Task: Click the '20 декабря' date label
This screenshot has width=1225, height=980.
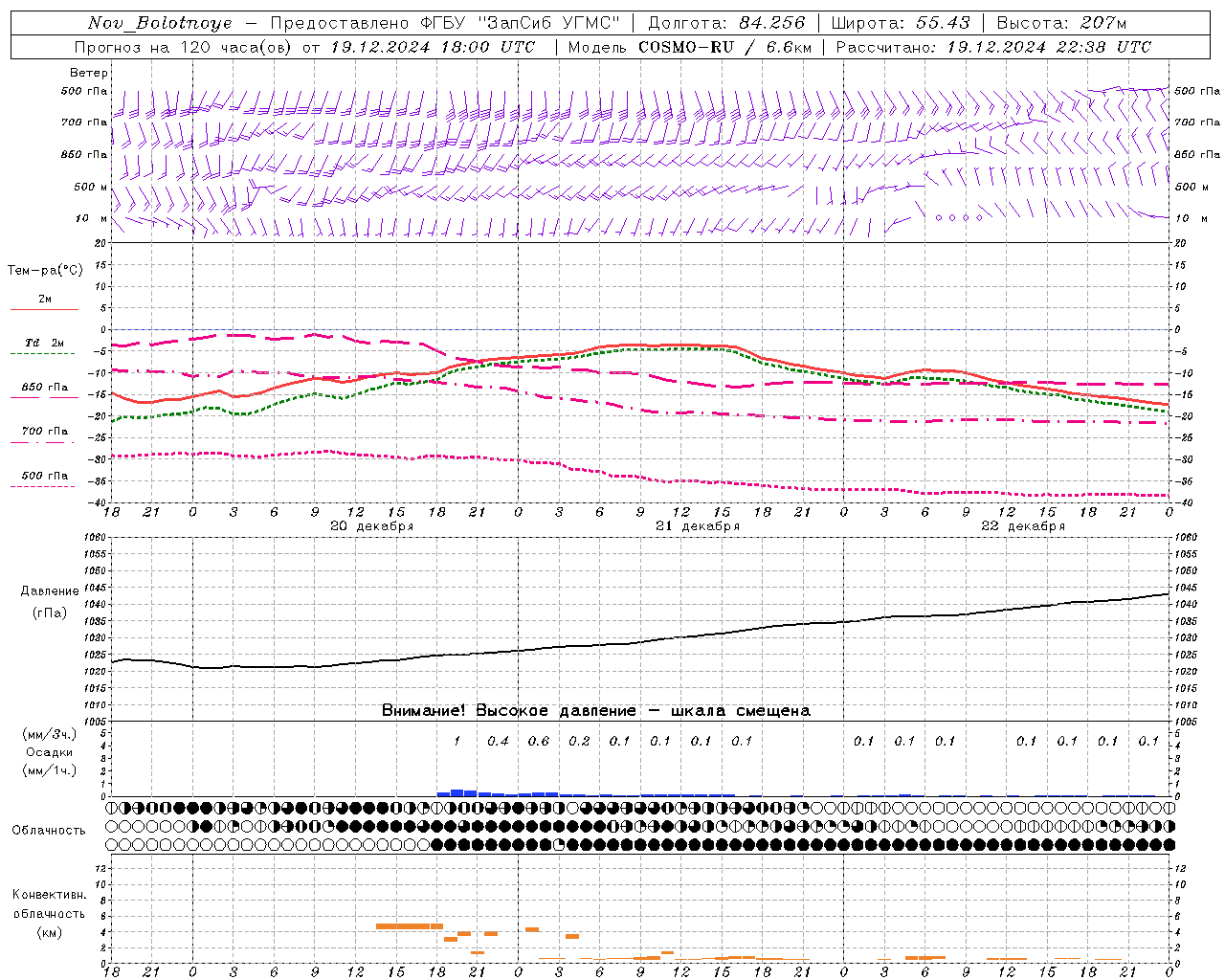Action: click(372, 526)
